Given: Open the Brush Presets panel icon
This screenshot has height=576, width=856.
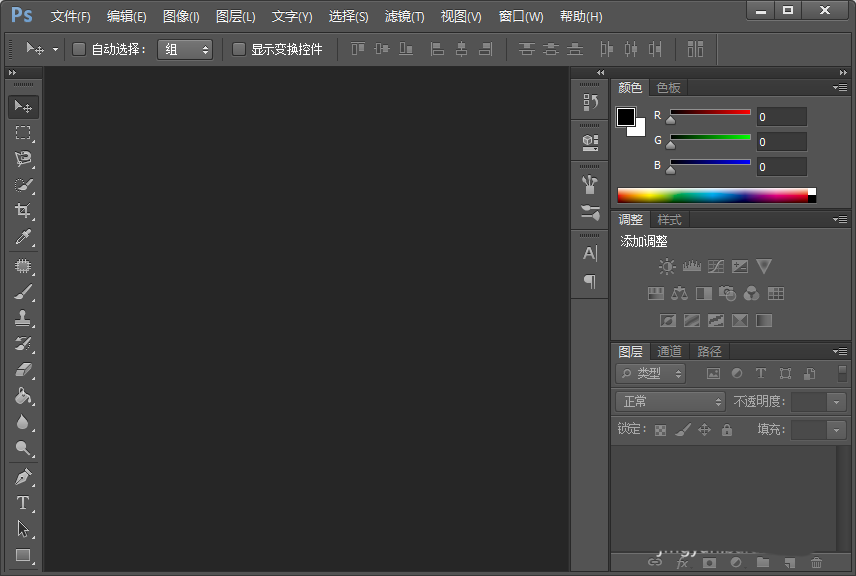Looking at the screenshot, I should [590, 212].
